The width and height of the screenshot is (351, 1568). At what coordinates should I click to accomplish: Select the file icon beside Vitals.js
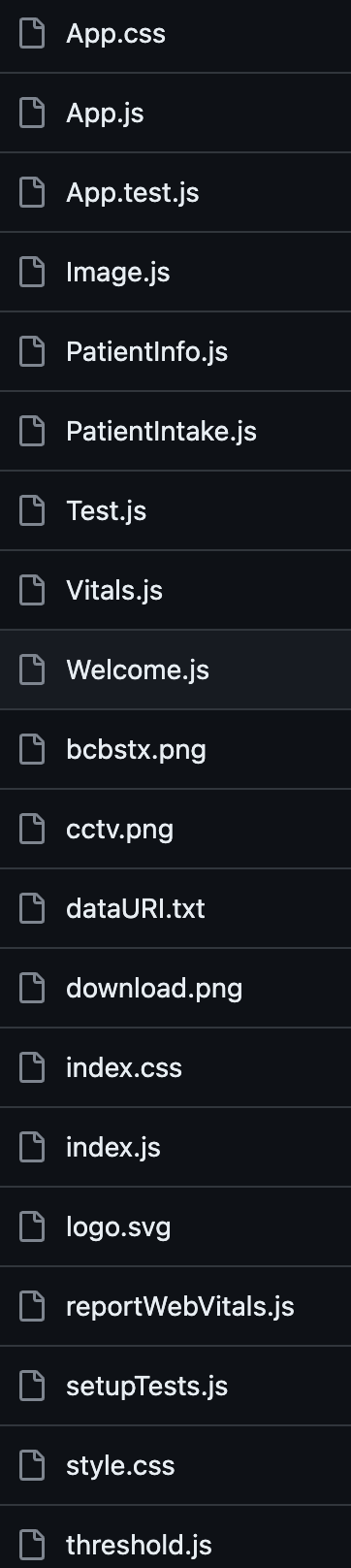point(33,591)
